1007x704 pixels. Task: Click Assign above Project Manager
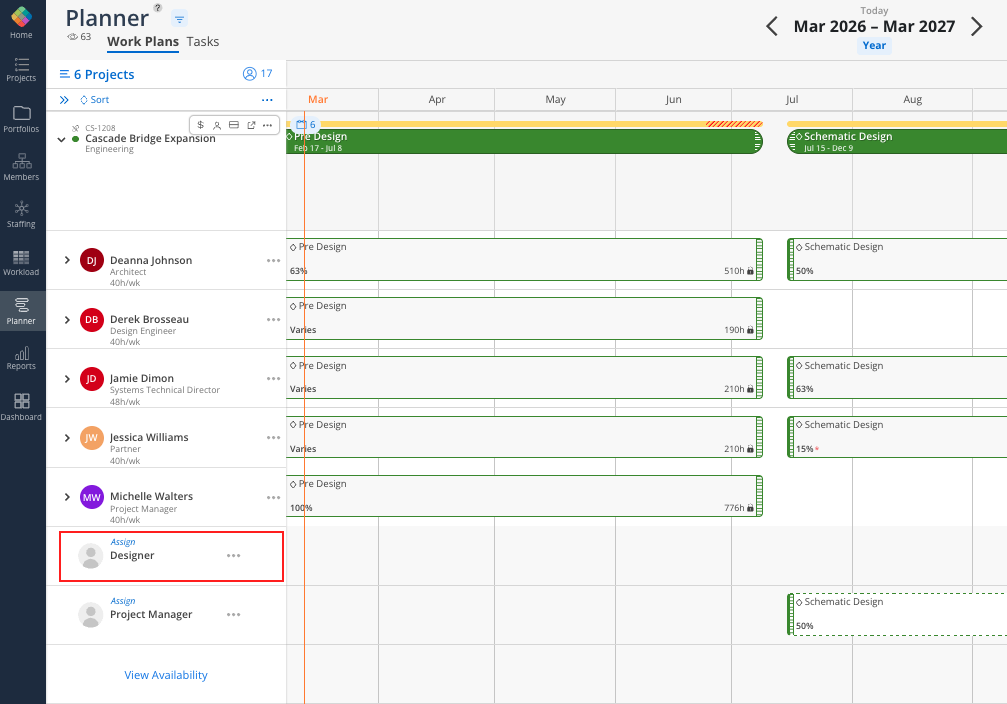(x=123, y=601)
